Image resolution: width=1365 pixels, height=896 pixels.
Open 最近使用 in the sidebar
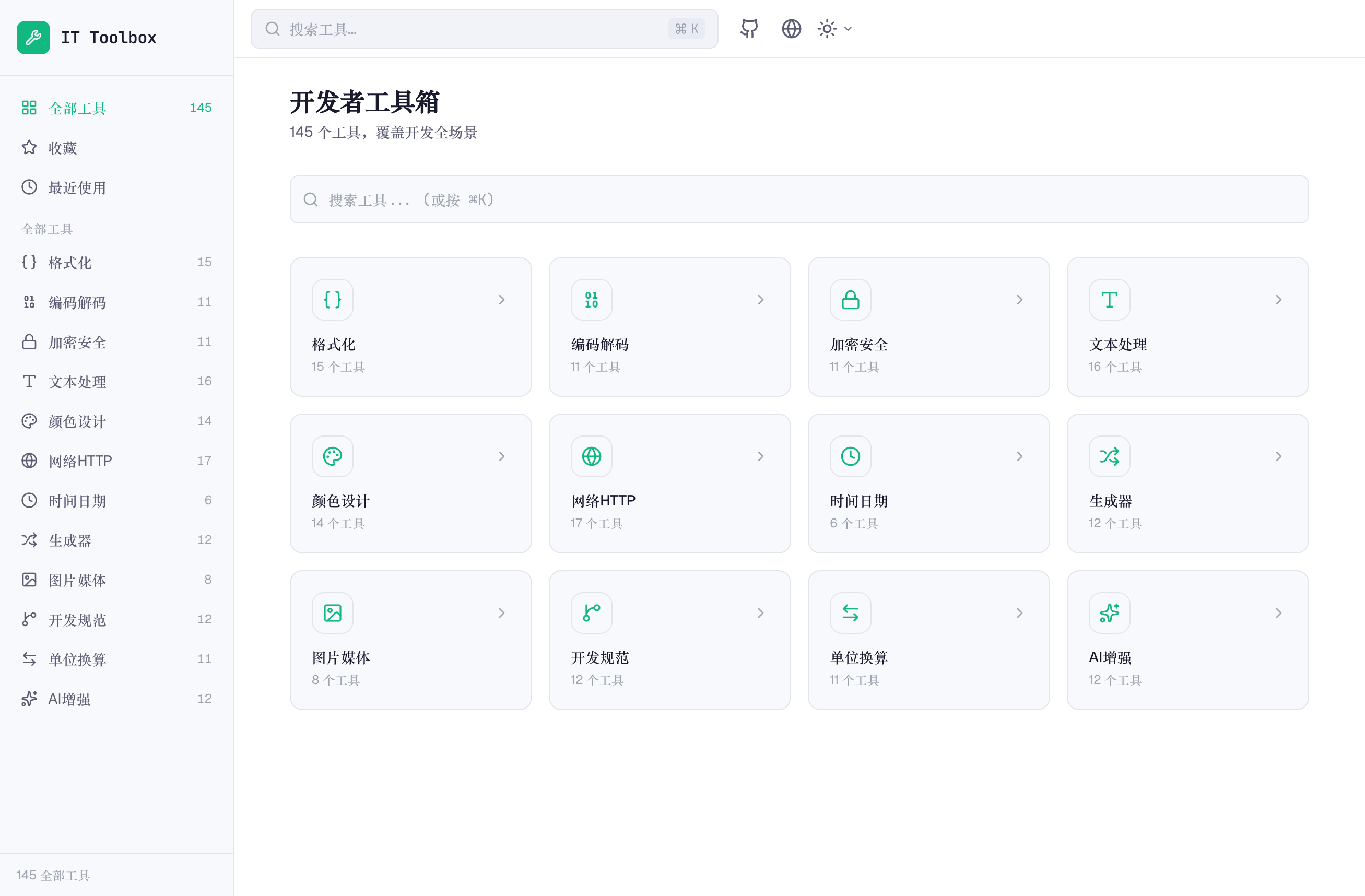tap(116, 187)
